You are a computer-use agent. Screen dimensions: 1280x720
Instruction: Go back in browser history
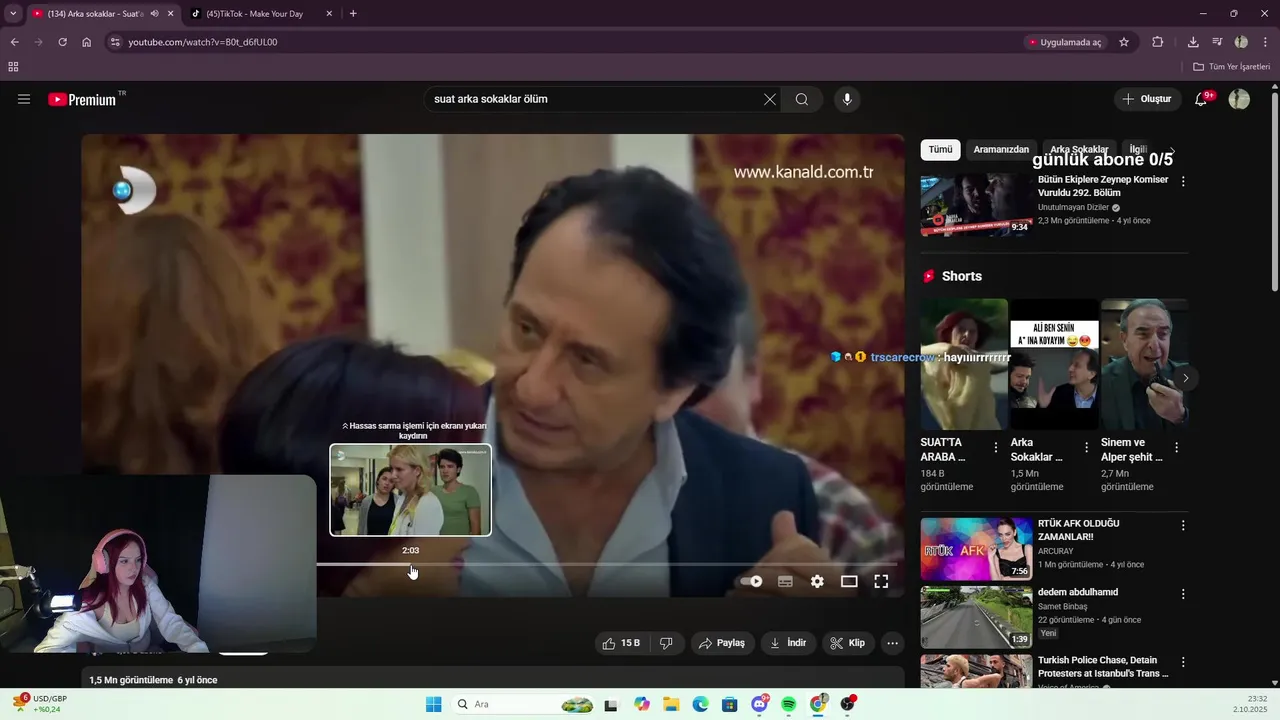14,42
